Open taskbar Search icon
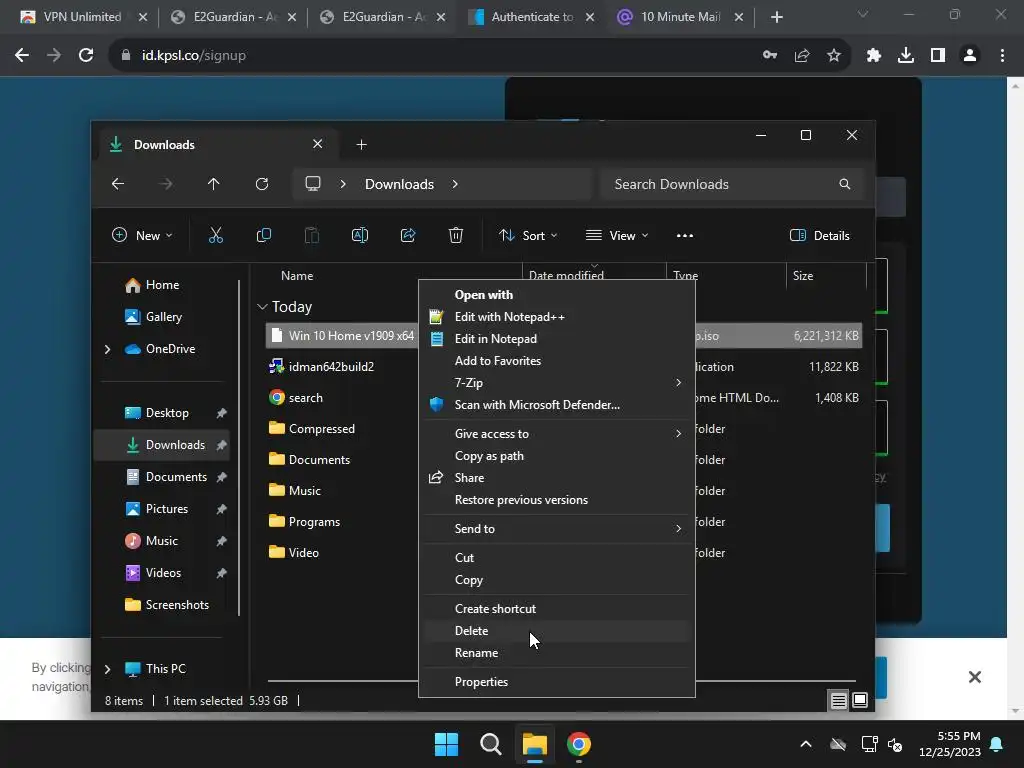The width and height of the screenshot is (1024, 768). (490, 744)
